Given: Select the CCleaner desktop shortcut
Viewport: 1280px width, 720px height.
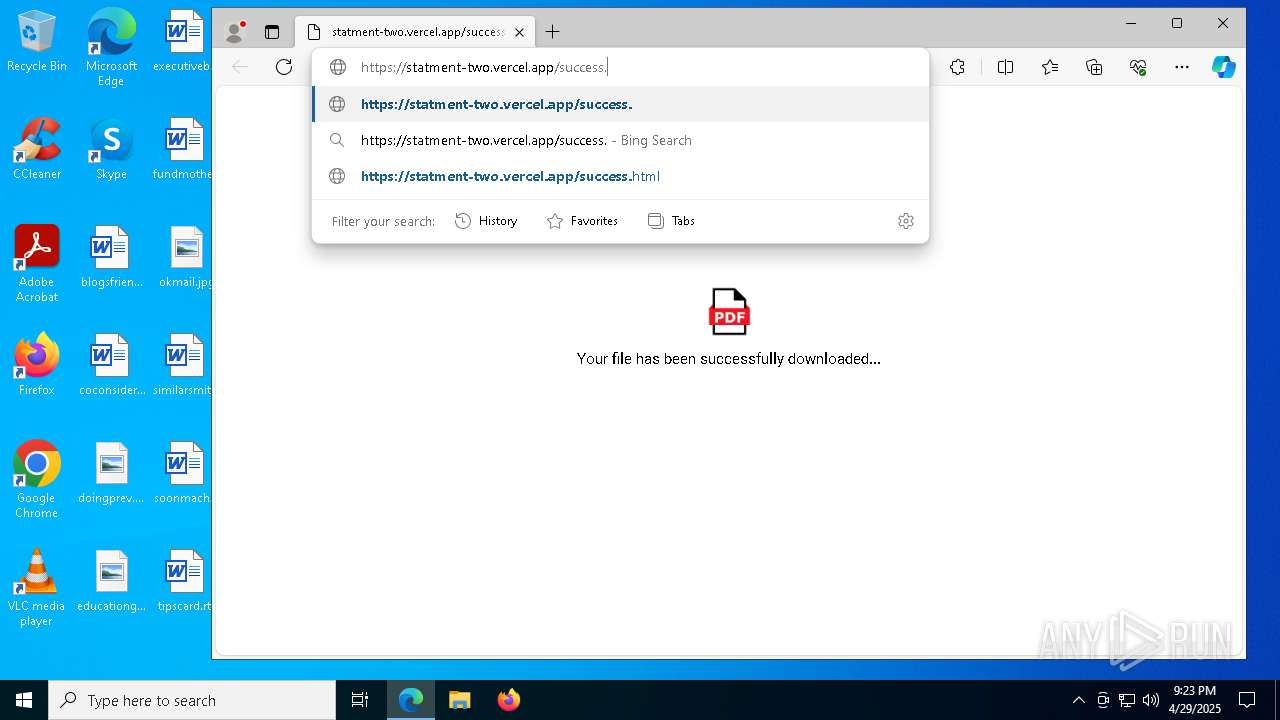Looking at the screenshot, I should pyautogui.click(x=37, y=150).
